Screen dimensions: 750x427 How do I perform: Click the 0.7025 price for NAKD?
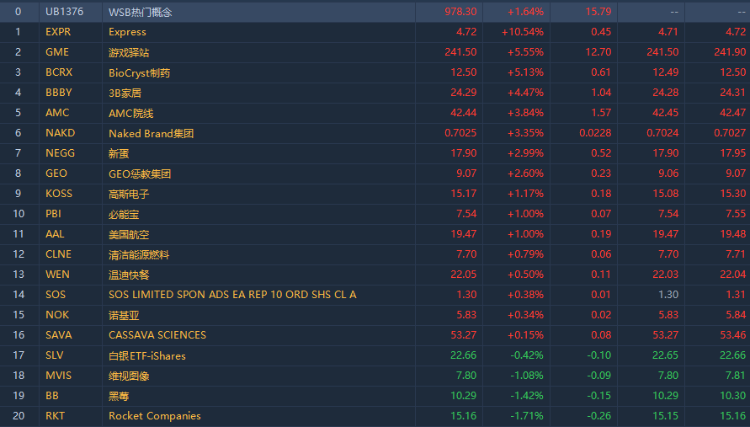(x=460, y=133)
